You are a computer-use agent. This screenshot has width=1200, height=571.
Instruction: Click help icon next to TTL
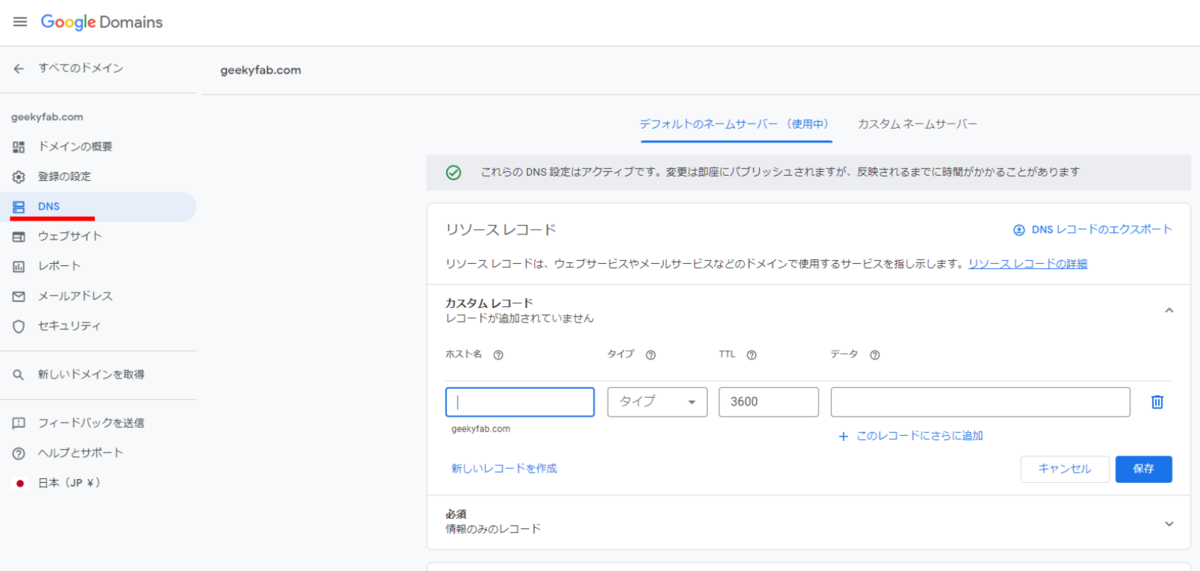point(751,355)
